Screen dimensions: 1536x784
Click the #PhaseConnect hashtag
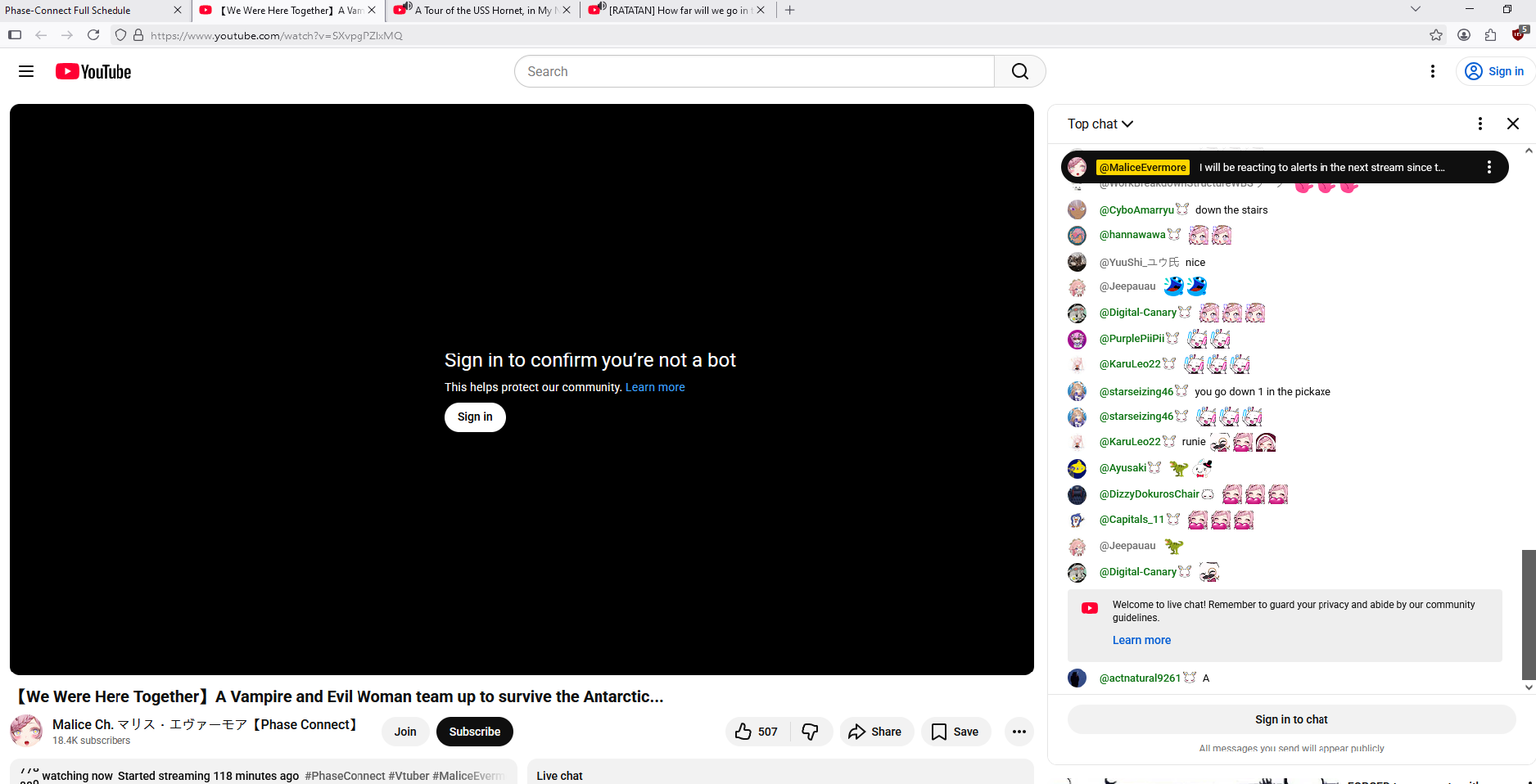coord(345,776)
